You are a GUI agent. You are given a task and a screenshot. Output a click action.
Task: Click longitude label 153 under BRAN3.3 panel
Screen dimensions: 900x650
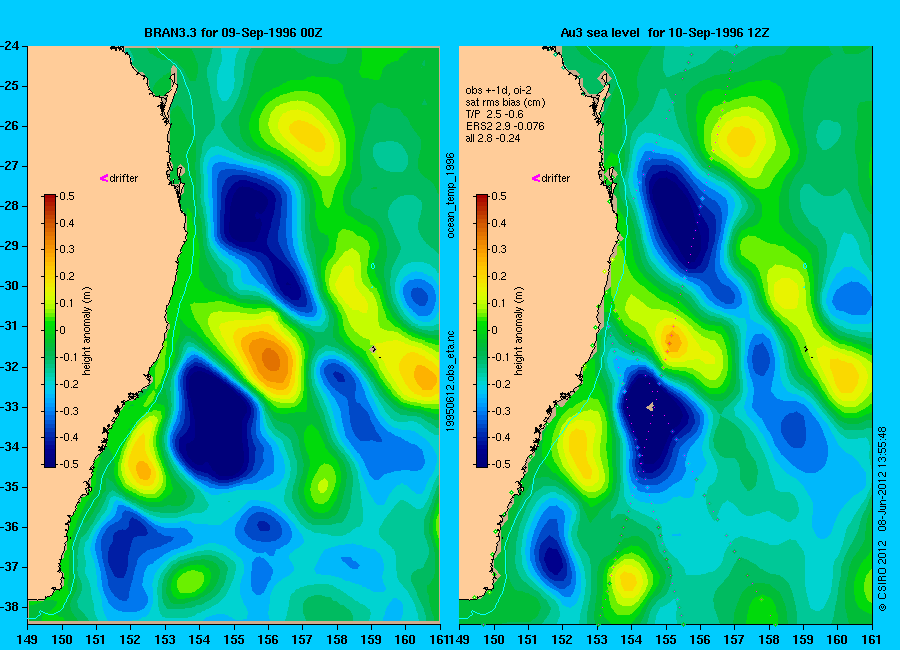(165, 640)
